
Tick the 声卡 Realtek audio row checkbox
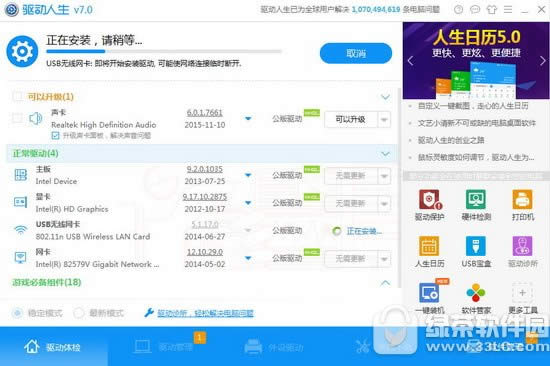tap(17, 118)
